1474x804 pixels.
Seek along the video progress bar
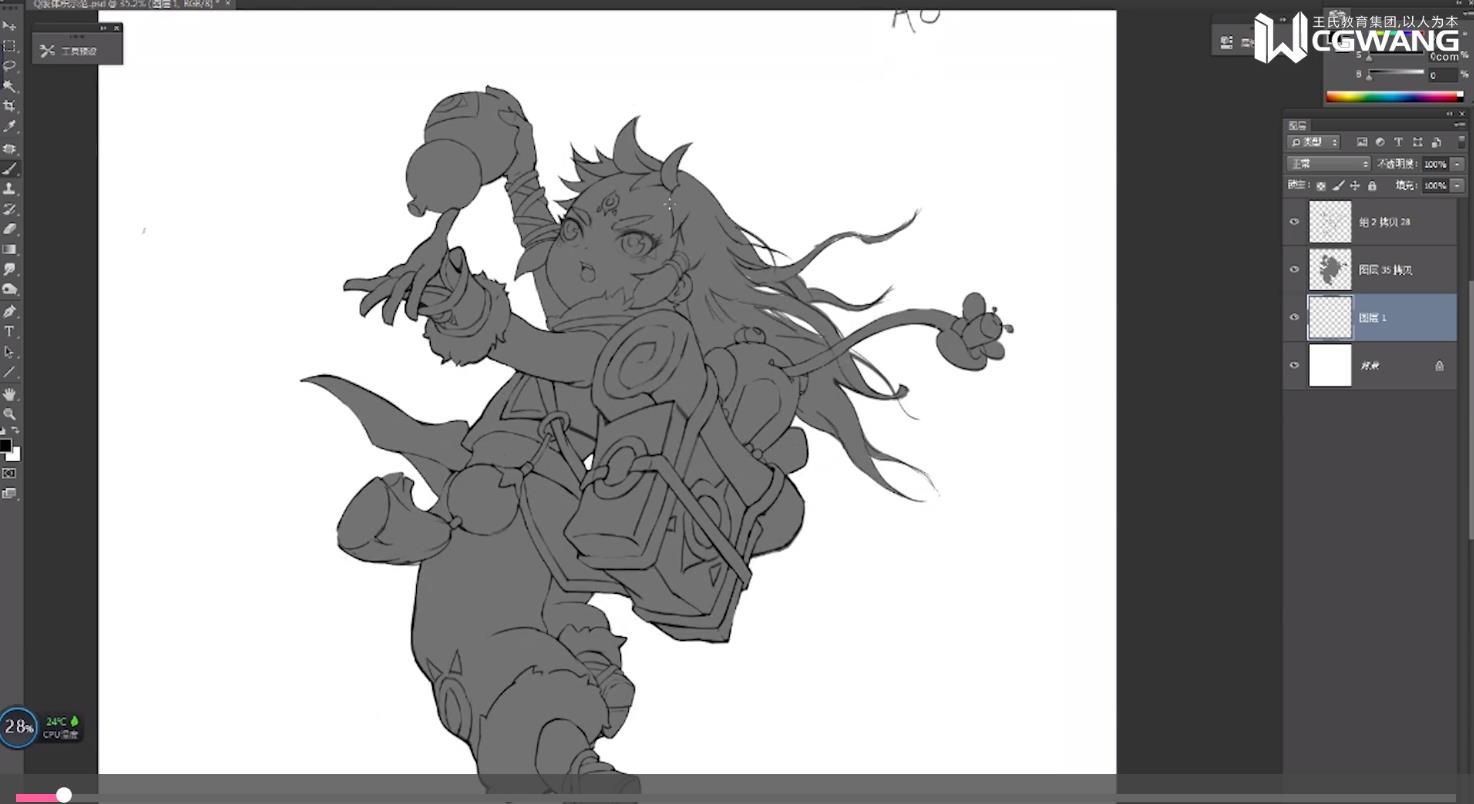(x=735, y=797)
